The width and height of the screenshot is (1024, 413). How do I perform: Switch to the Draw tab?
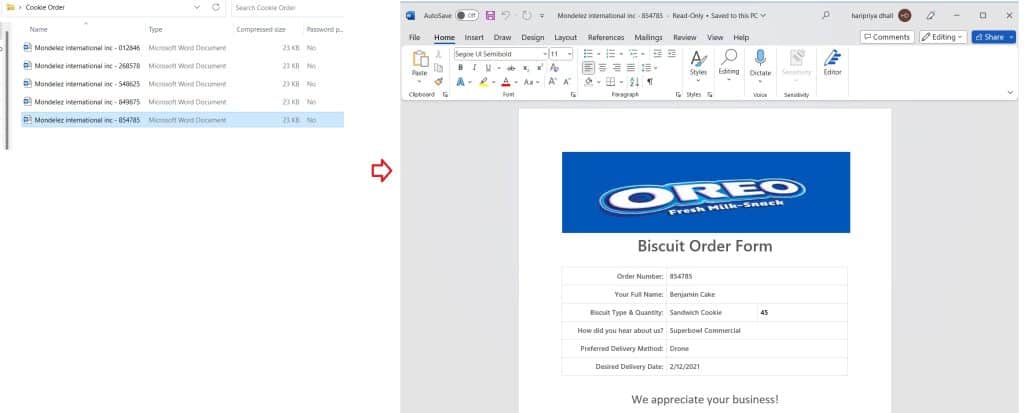502,37
